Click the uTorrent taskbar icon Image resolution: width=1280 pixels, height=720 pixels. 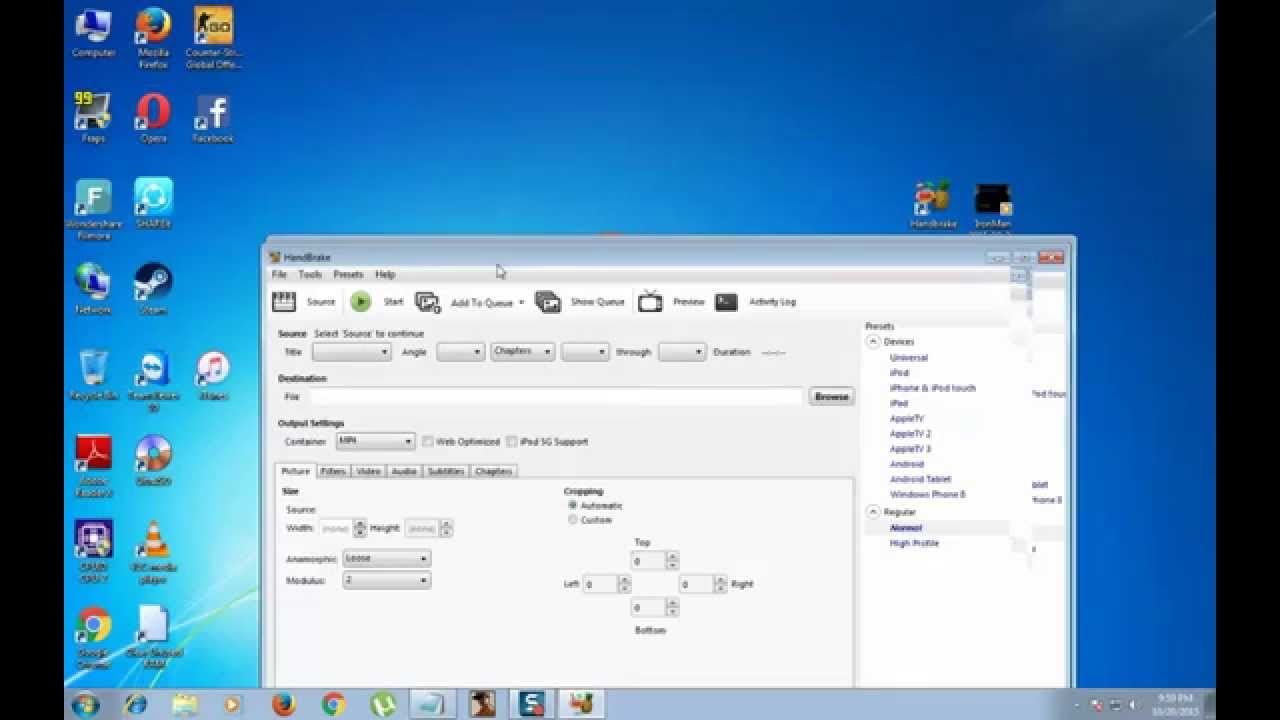point(384,704)
